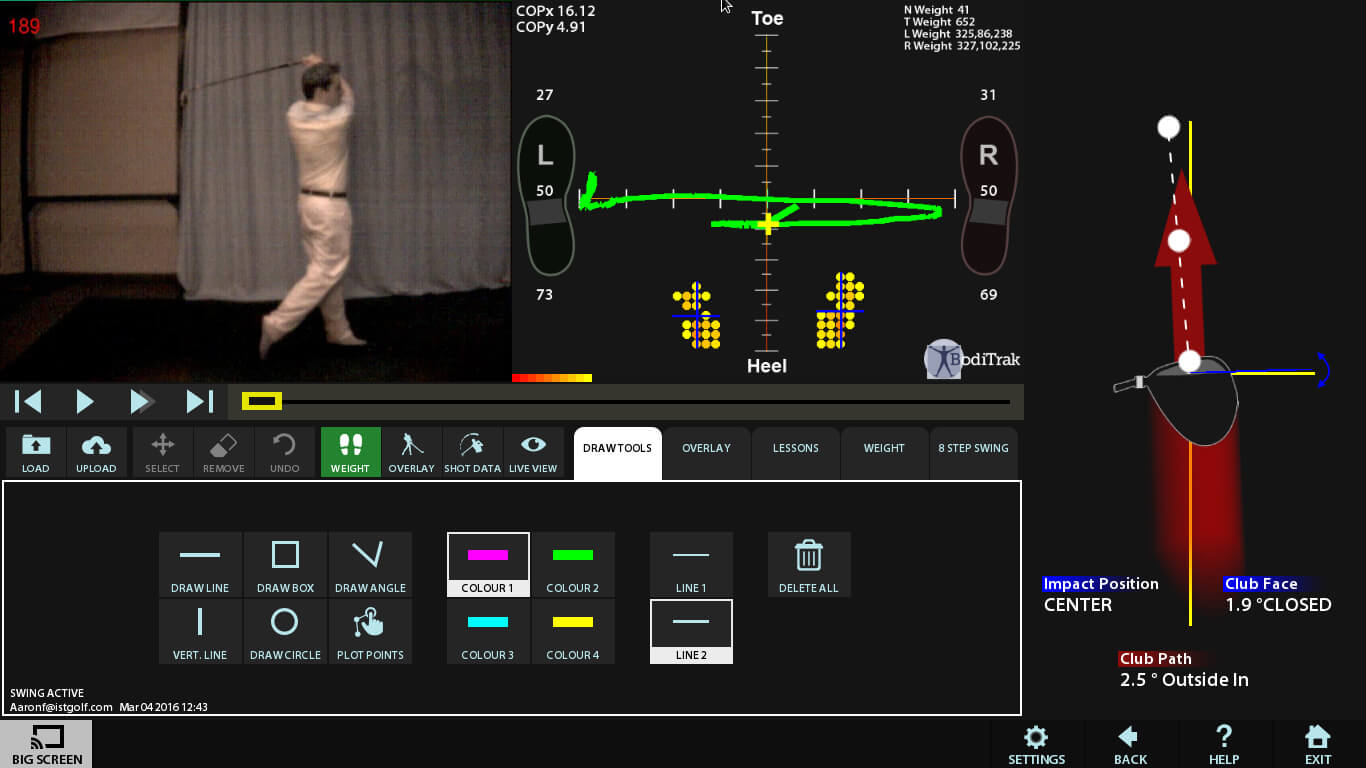1366x768 pixels.
Task: Activate the Select tool
Action: [x=162, y=453]
